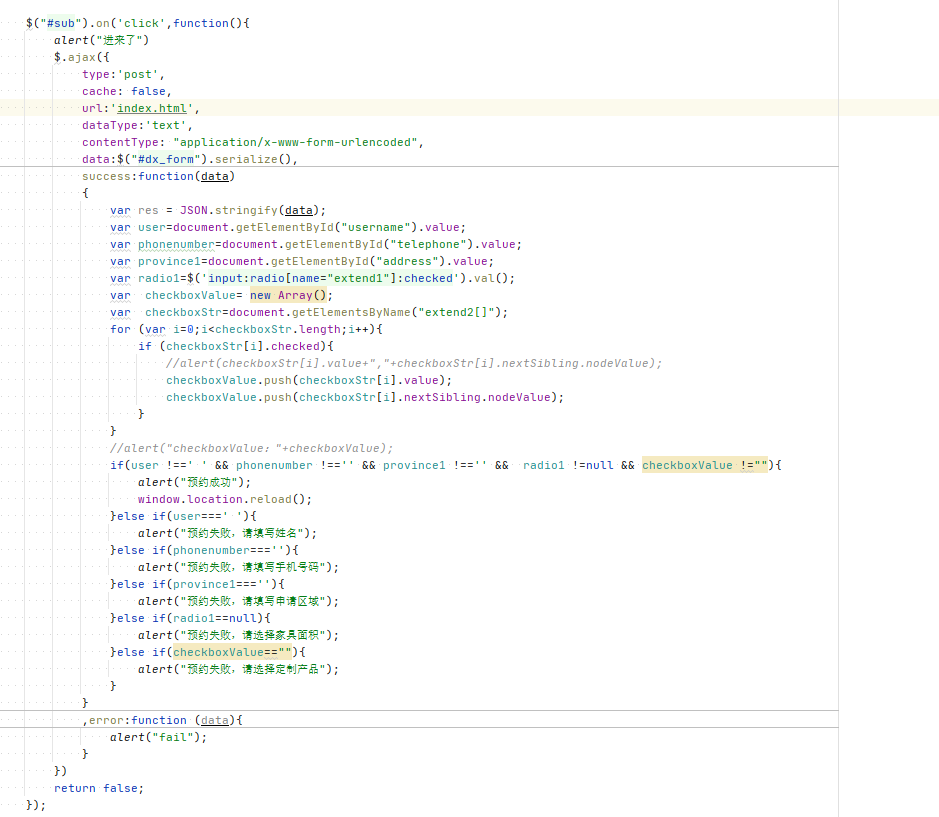Click the for loop over checkboxStr.length

point(246,329)
